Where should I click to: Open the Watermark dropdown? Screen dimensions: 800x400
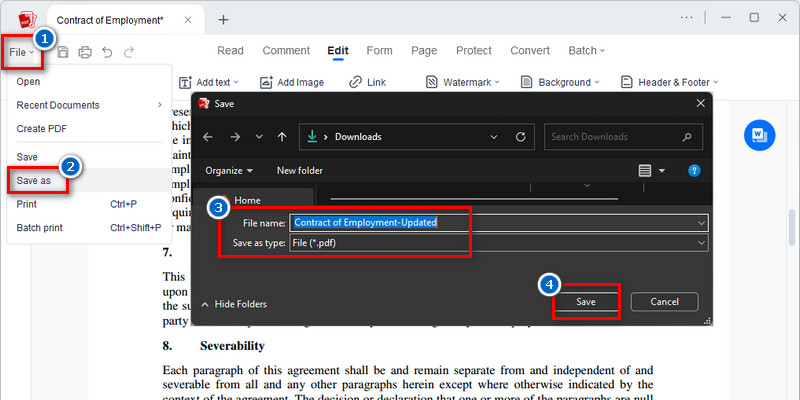click(x=463, y=82)
